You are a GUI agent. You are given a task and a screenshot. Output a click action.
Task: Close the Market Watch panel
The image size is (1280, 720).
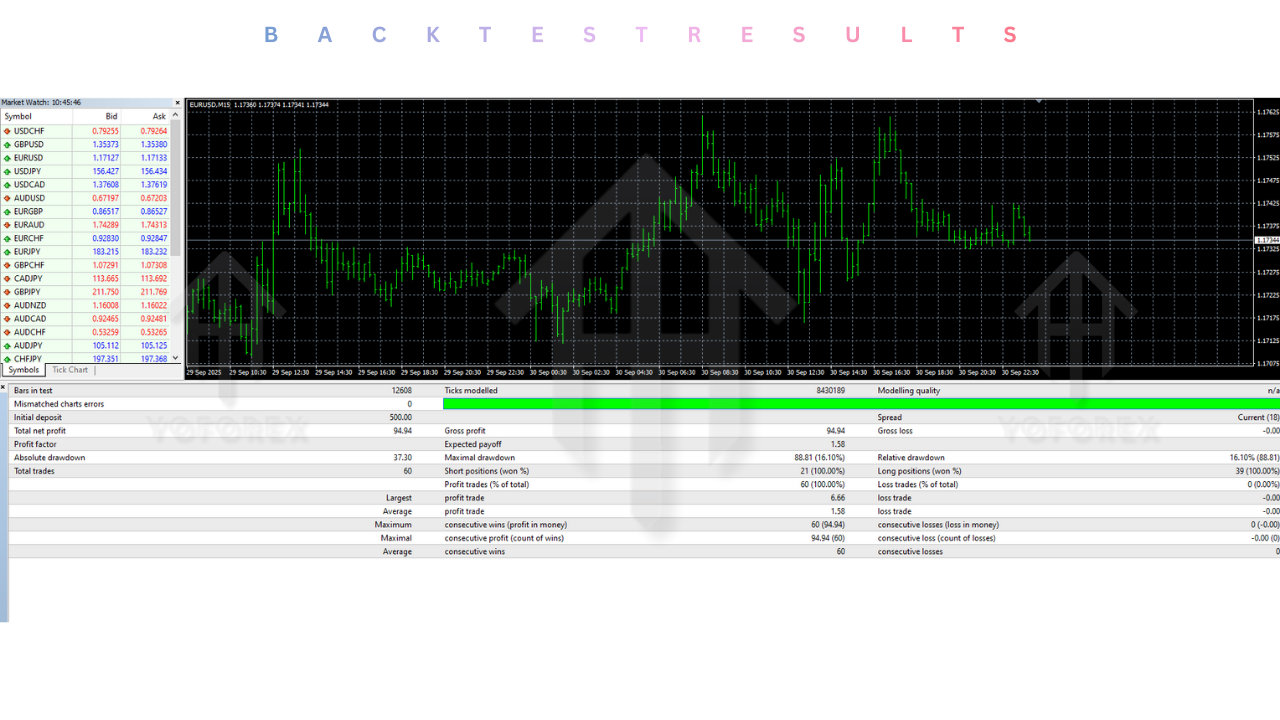[x=177, y=101]
